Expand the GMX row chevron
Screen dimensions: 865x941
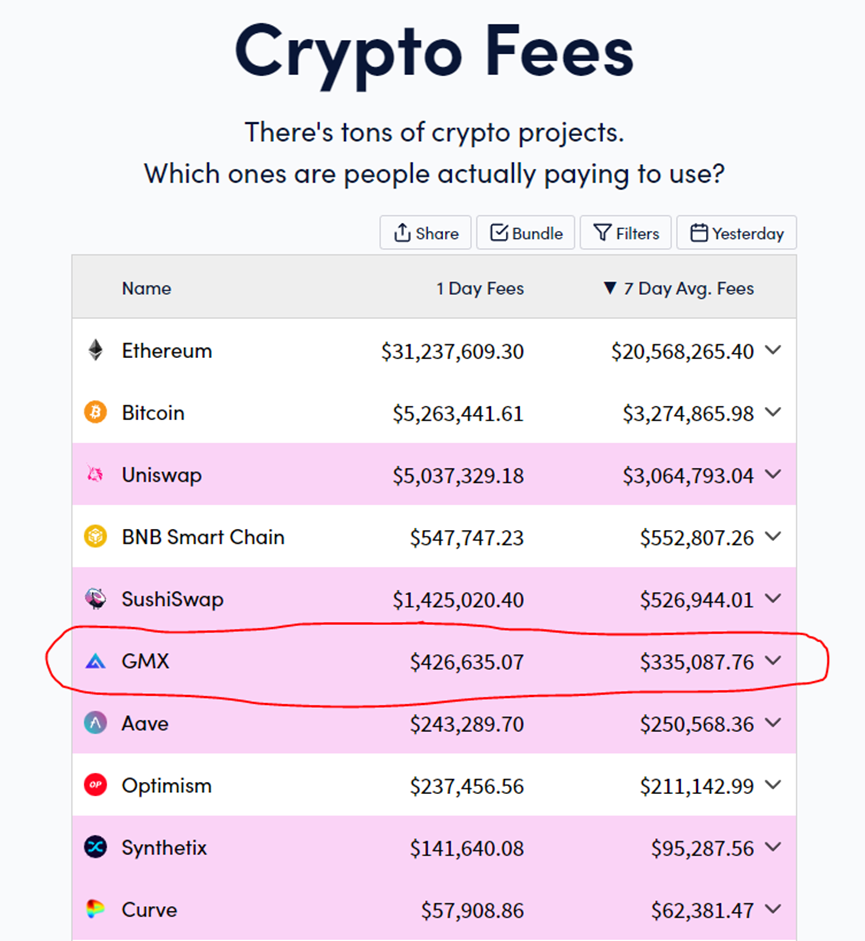click(x=772, y=660)
